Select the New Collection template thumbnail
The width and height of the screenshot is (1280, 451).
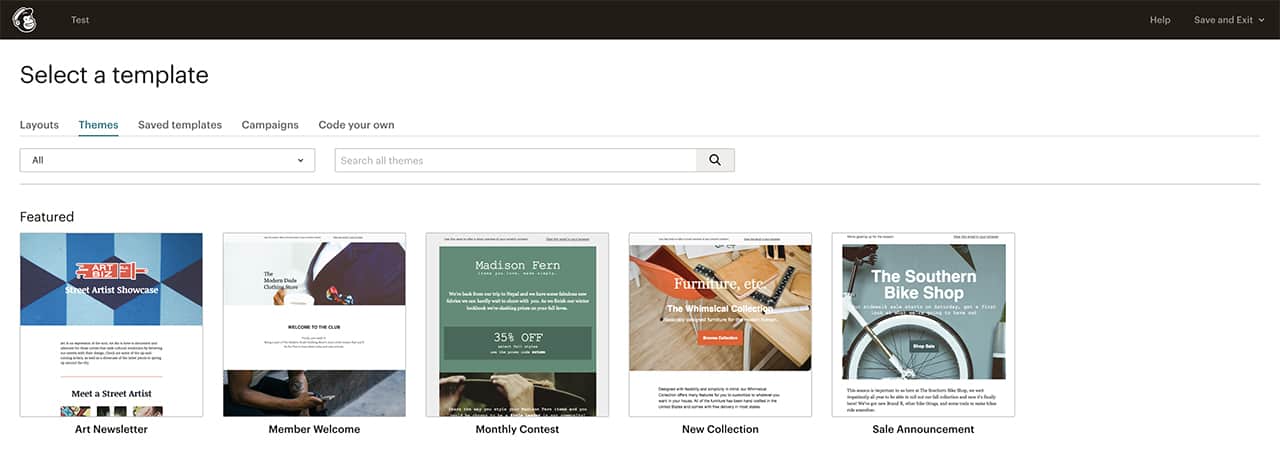point(720,324)
